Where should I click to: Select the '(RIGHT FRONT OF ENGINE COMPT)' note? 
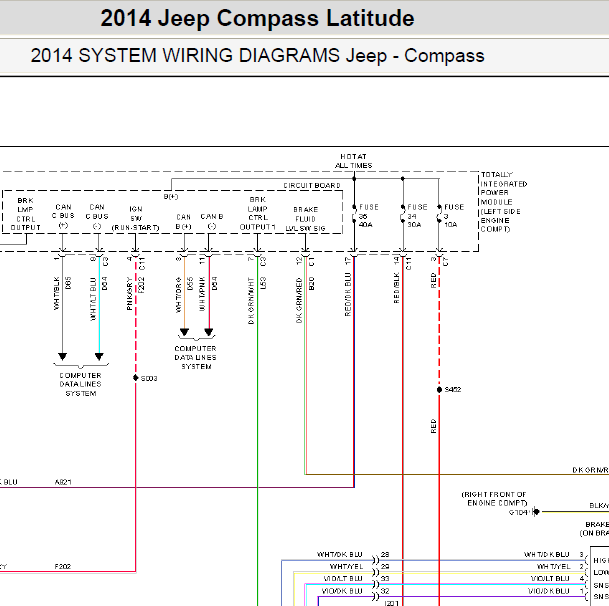(494, 499)
